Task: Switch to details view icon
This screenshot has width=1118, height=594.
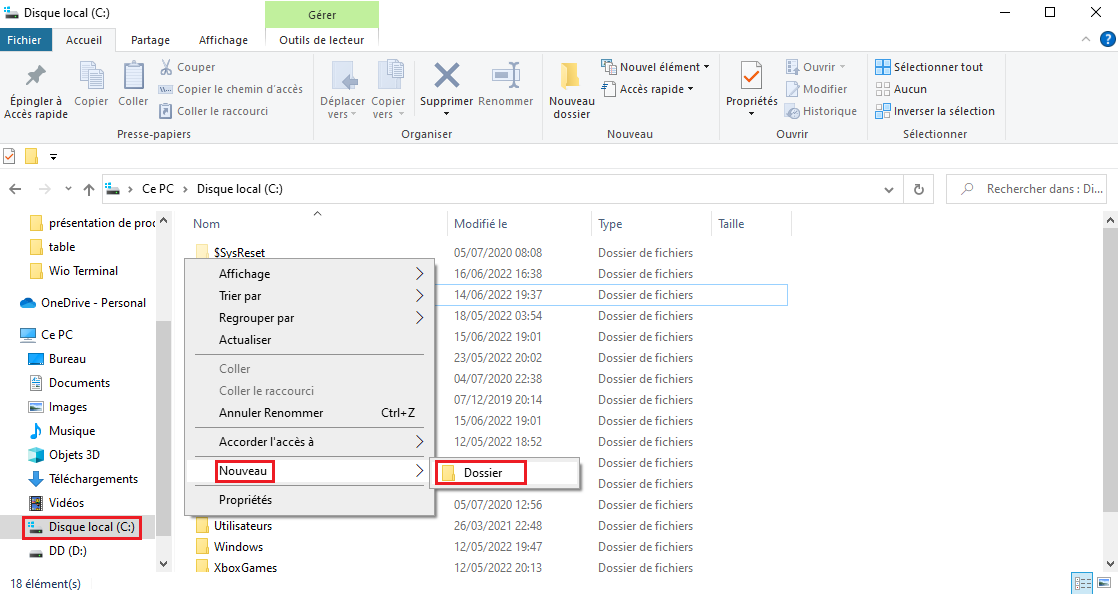Action: pyautogui.click(x=1082, y=583)
